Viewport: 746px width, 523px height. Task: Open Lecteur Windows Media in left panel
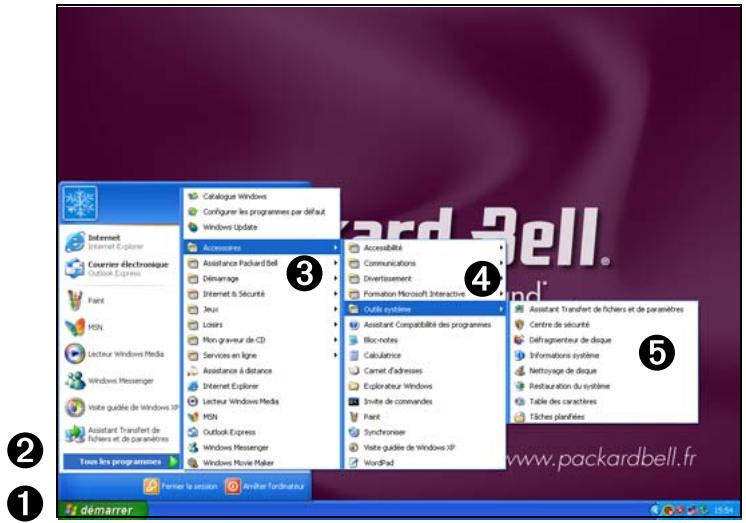tap(114, 354)
